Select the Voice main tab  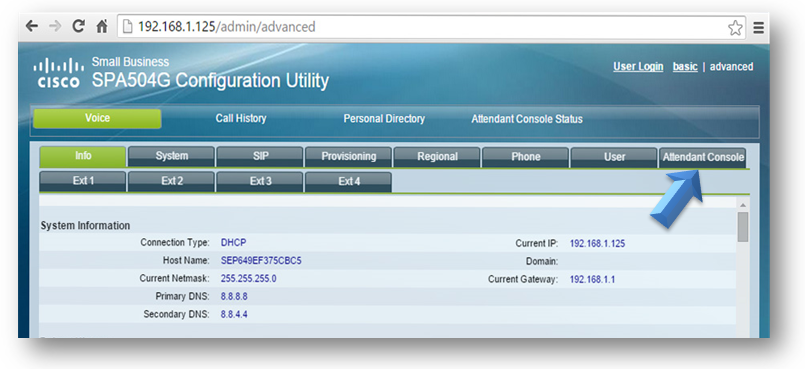pyautogui.click(x=97, y=119)
